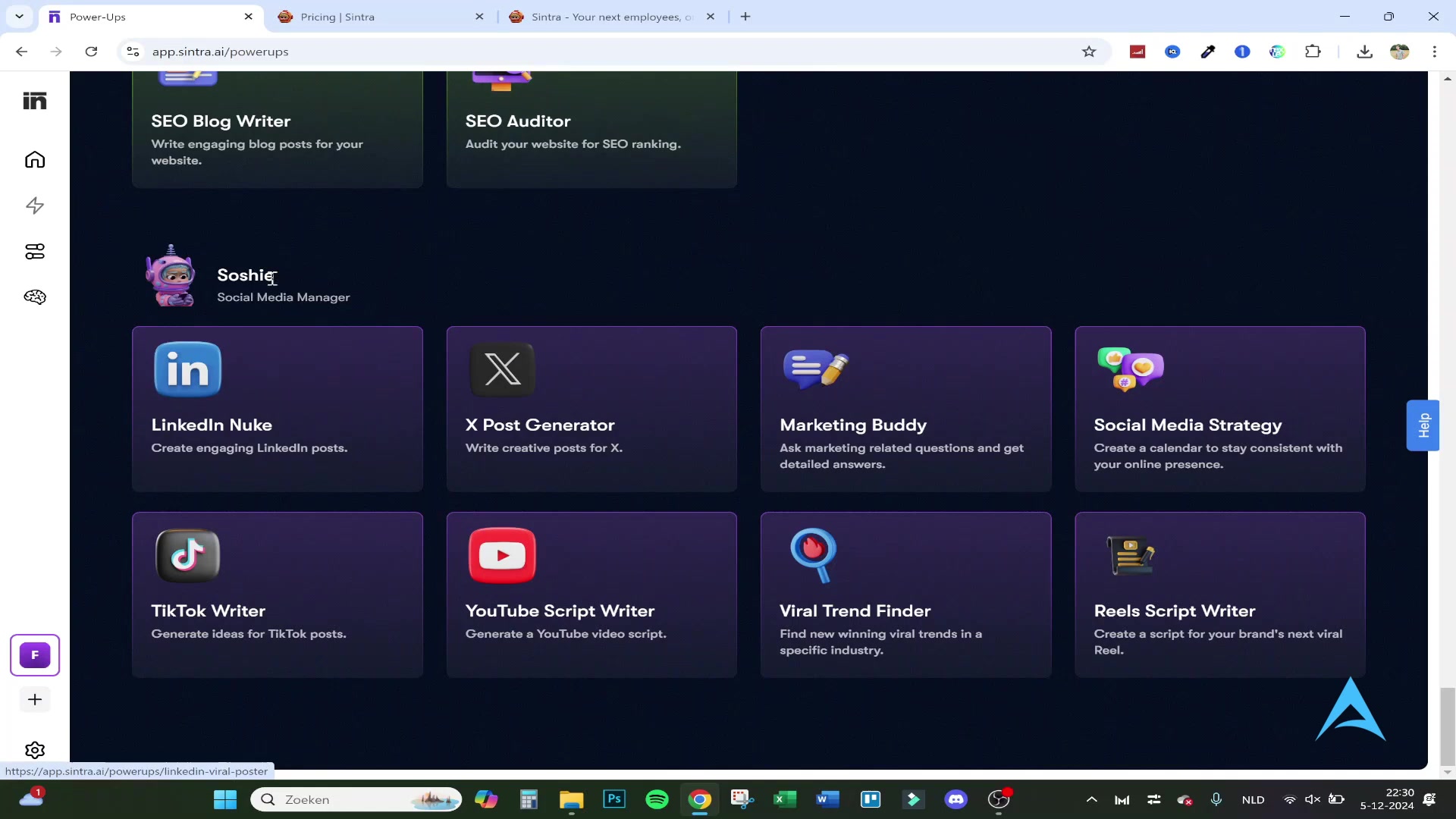
Task: Open Spotify from the taskbar
Action: (657, 799)
